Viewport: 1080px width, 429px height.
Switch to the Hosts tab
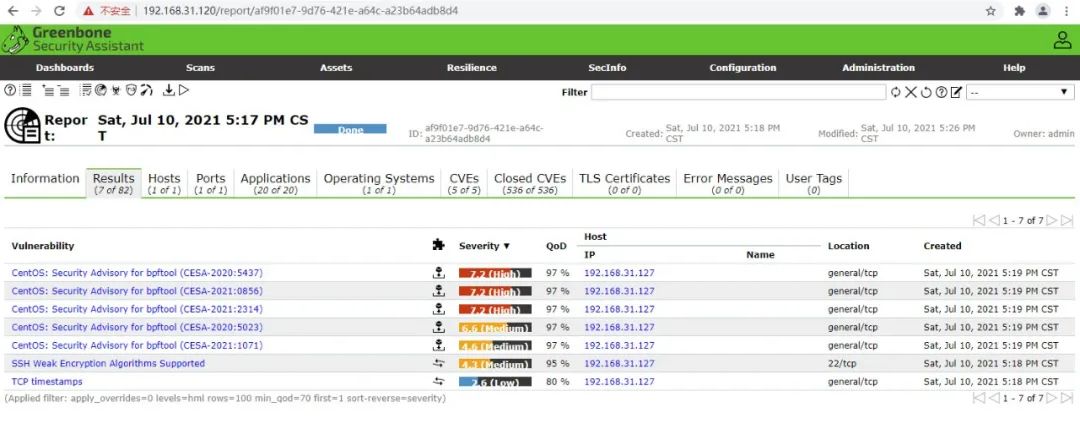[x=165, y=183]
